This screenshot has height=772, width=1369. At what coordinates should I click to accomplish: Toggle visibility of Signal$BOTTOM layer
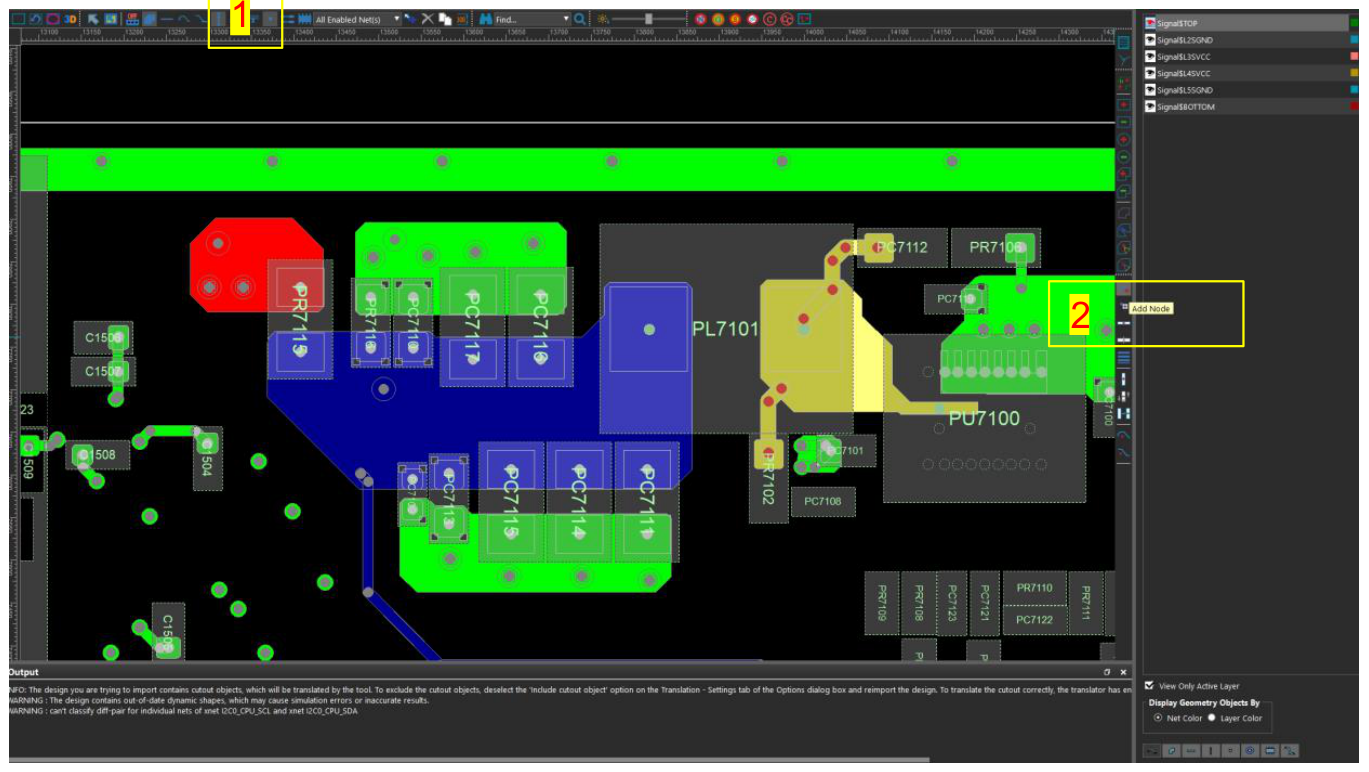pos(1150,107)
